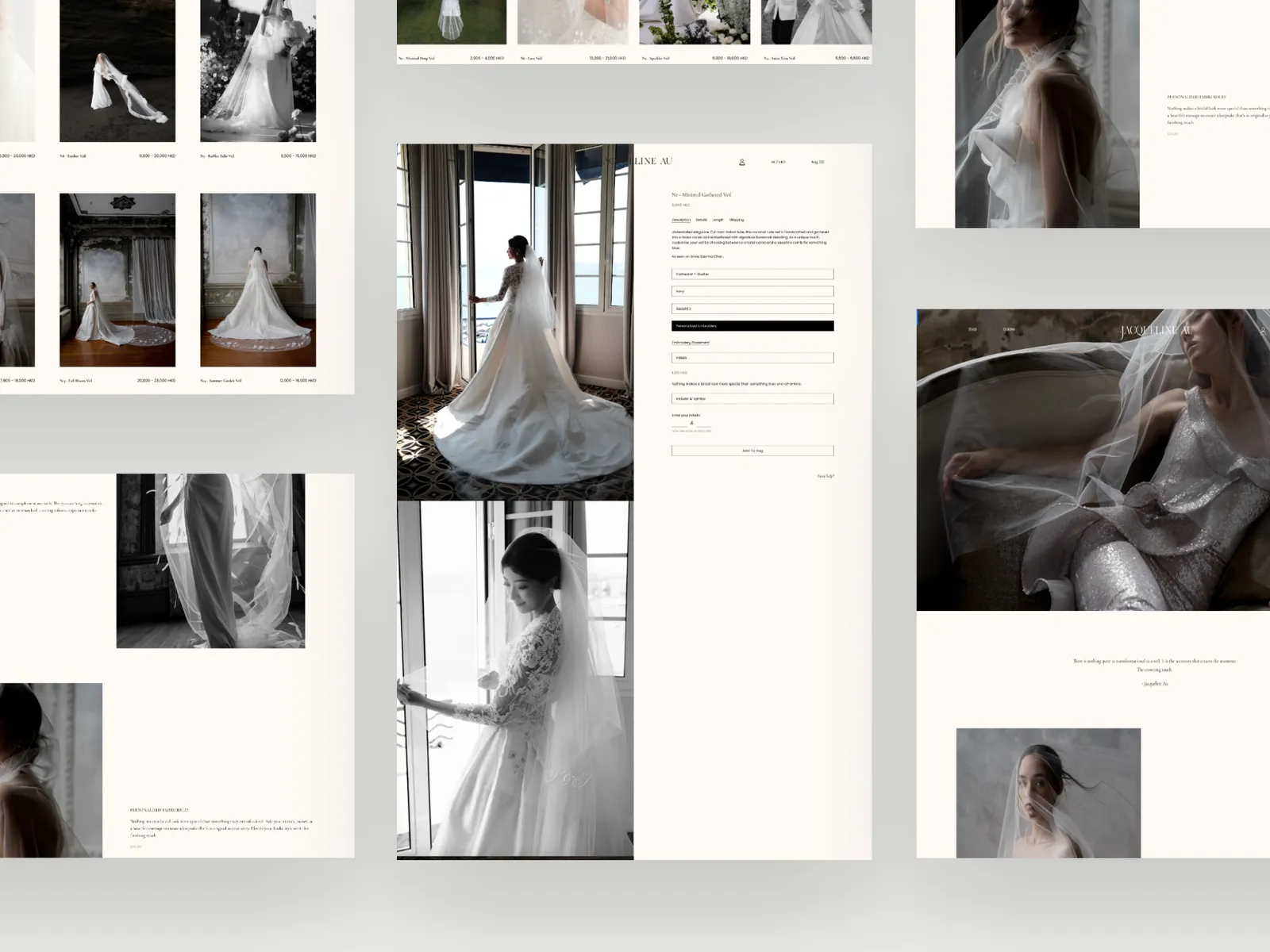Click the veiled woman portrait thumbnail in the bottom homepage mockup
The image size is (1270, 952).
1049,793
